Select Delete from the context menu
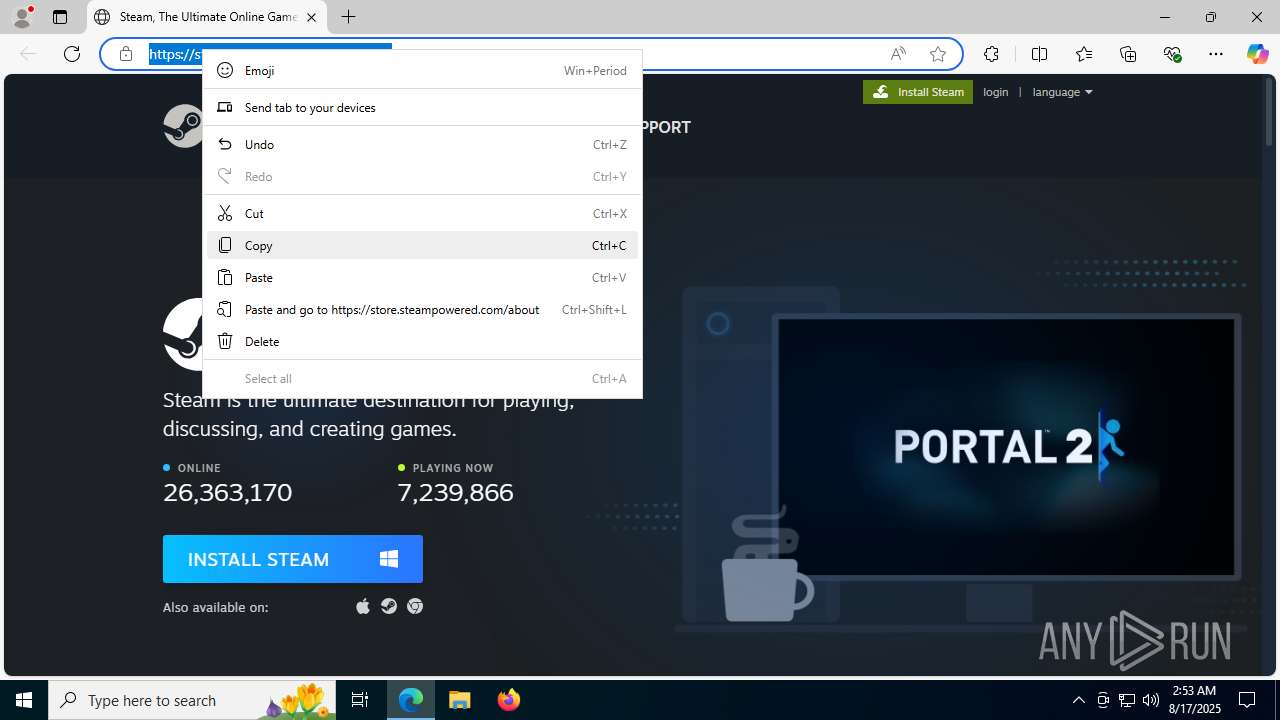 tap(422, 341)
